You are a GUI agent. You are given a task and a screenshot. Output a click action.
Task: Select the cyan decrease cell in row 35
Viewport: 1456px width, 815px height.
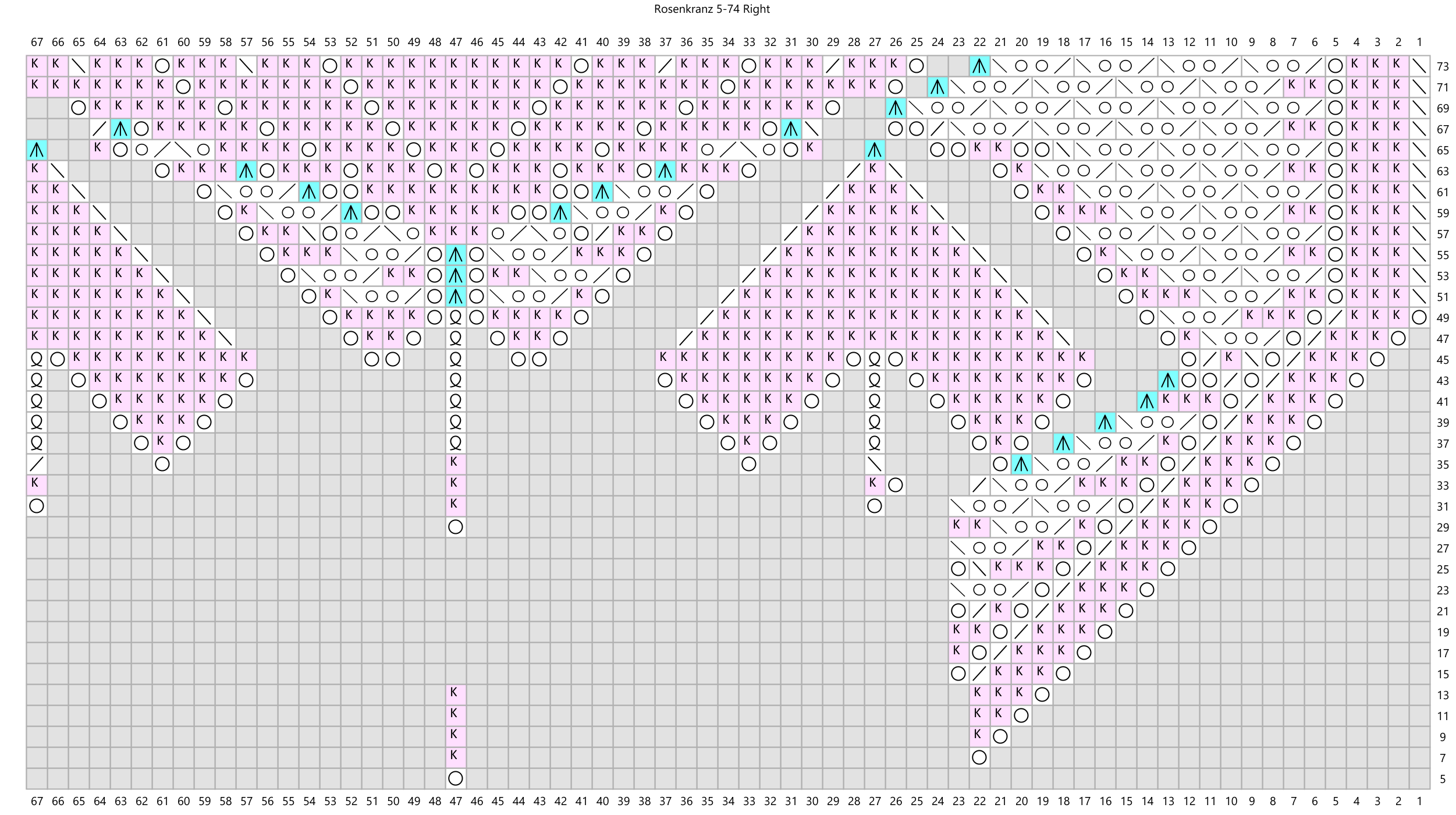[x=1021, y=464]
